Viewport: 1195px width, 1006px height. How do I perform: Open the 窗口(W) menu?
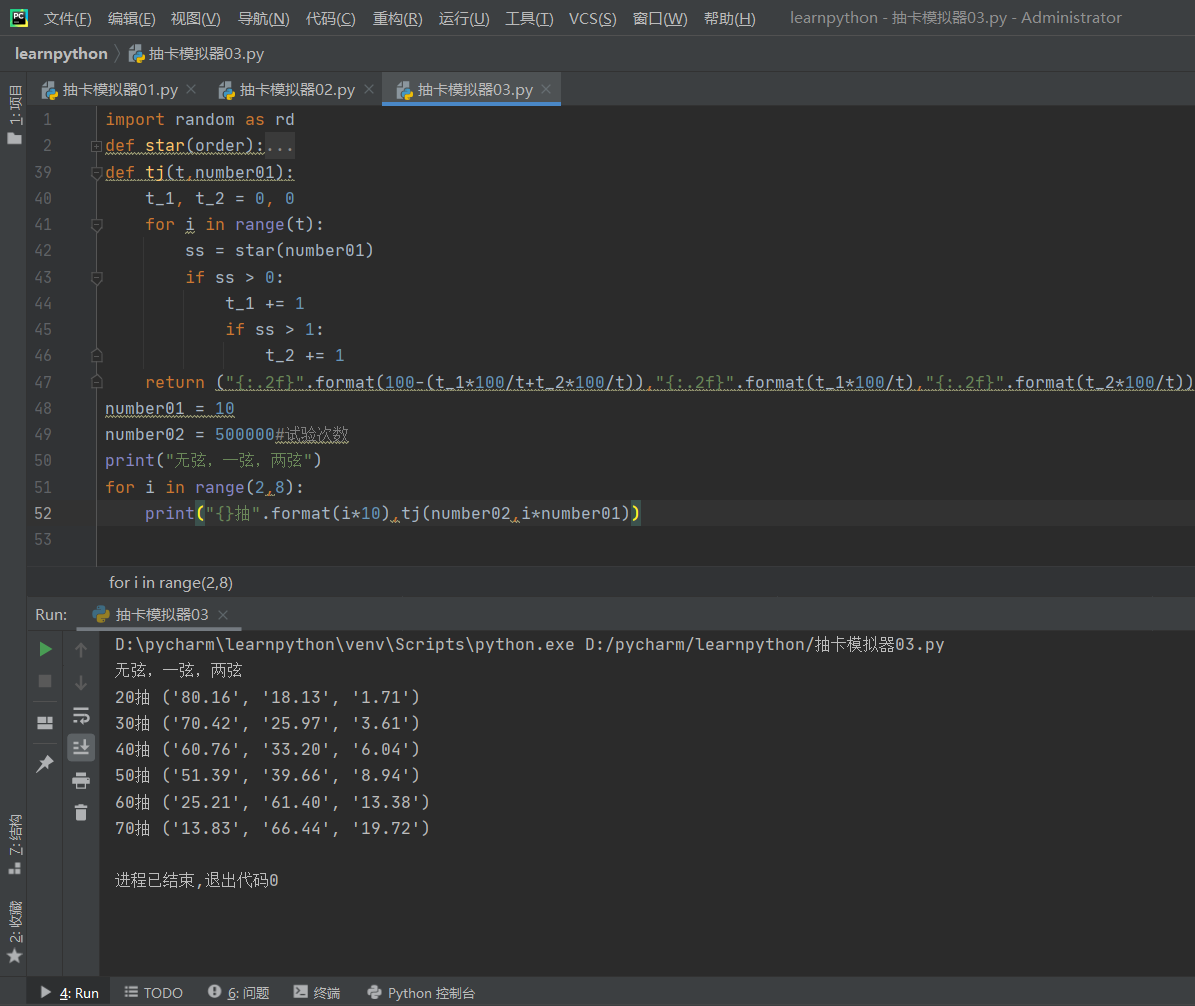(659, 18)
